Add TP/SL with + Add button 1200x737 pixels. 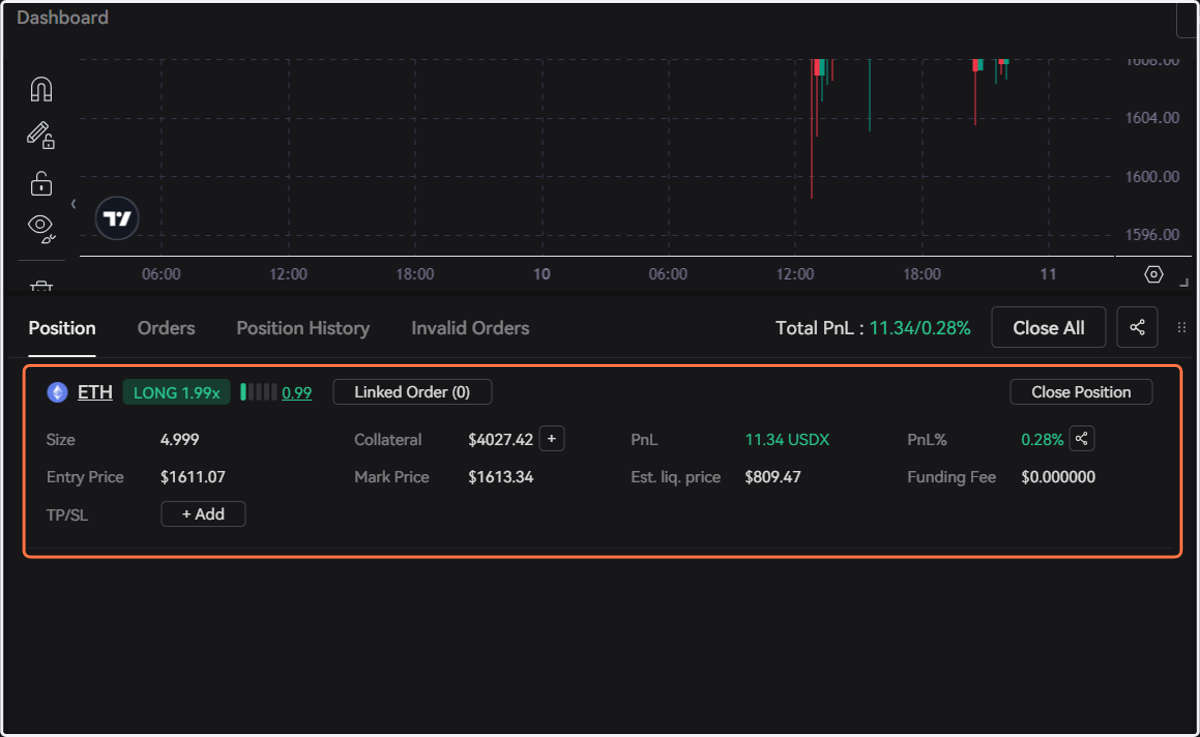click(x=203, y=514)
